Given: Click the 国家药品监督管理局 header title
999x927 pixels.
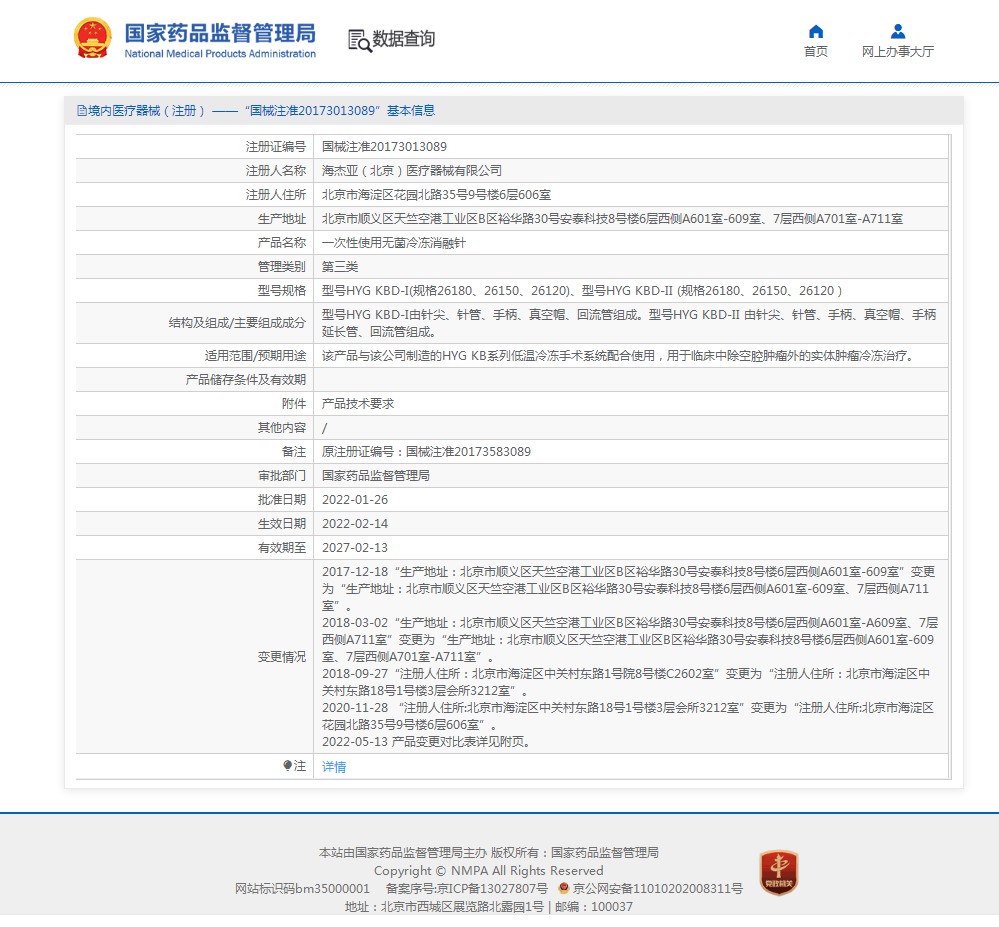Looking at the screenshot, I should [220, 33].
